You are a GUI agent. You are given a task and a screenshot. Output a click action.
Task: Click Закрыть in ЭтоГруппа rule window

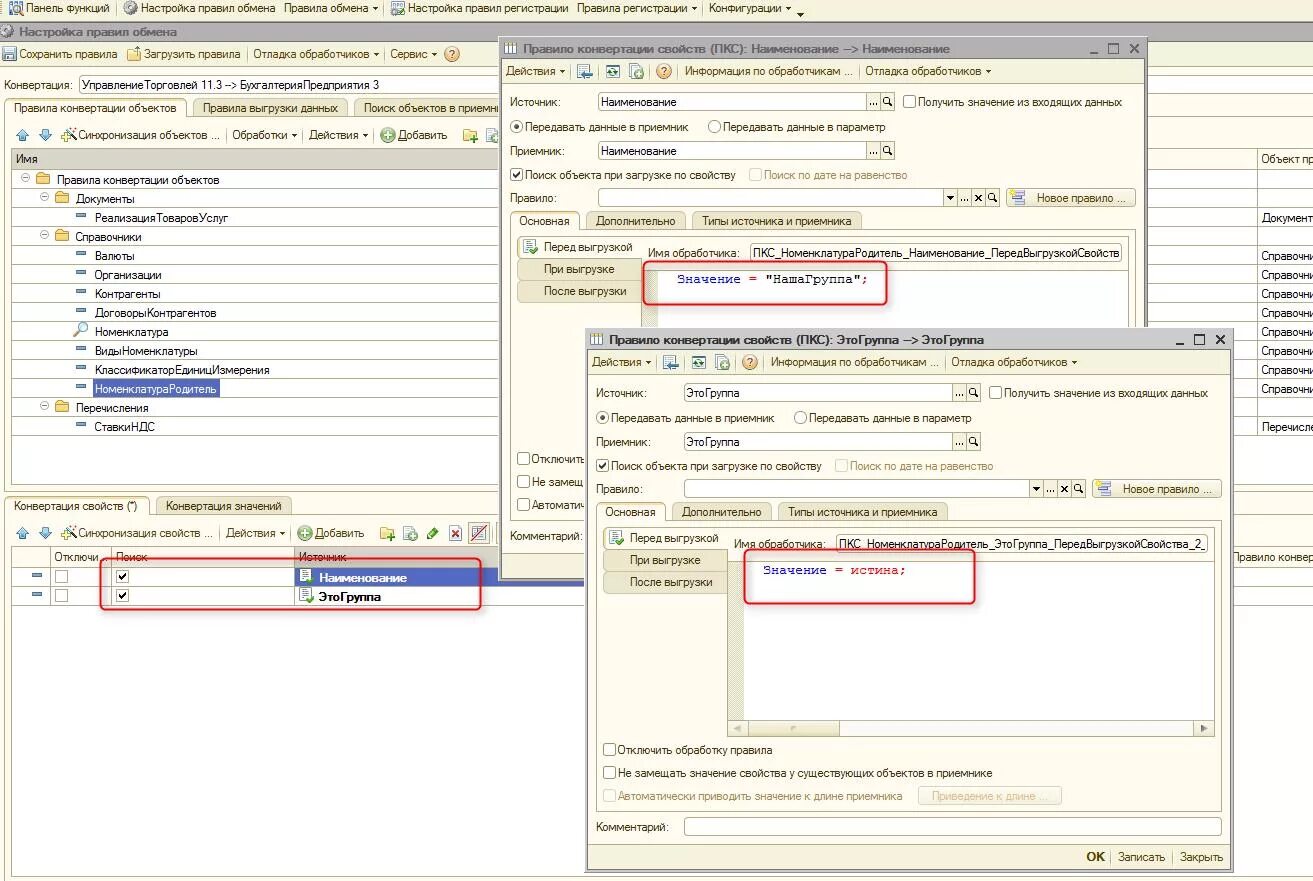coord(1201,857)
